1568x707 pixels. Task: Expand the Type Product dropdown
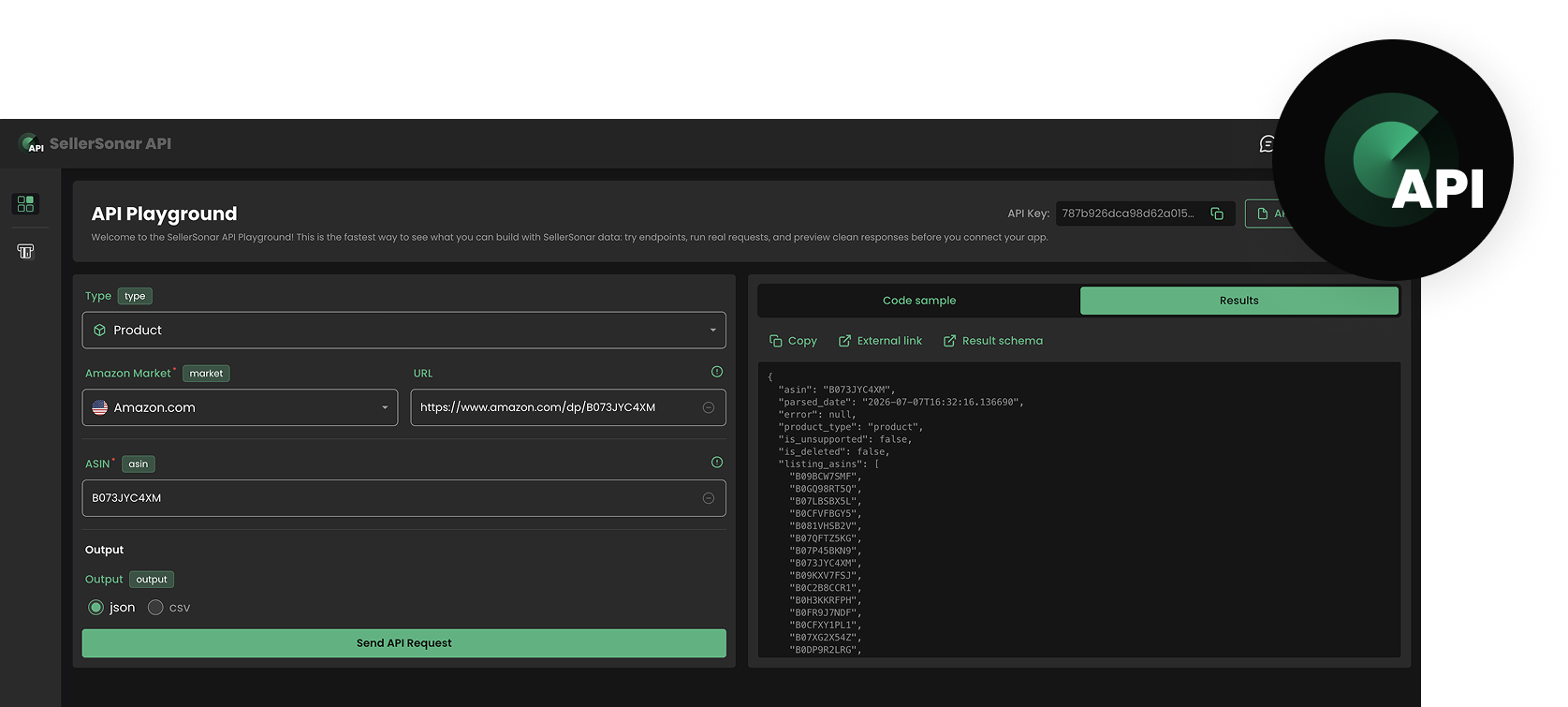tap(404, 331)
